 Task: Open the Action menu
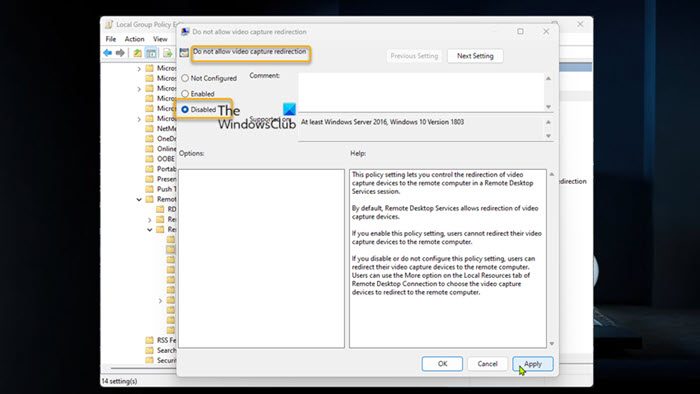(x=134, y=39)
